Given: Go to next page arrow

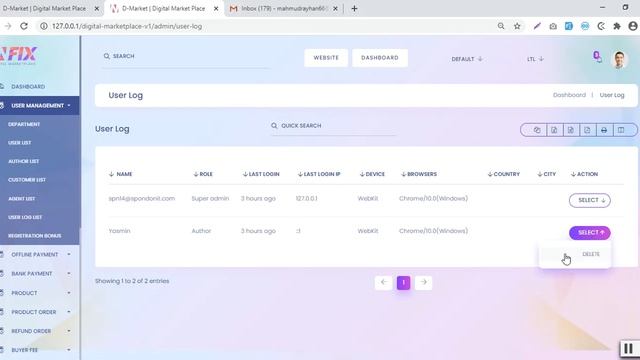Looking at the screenshot, I should 423,282.
